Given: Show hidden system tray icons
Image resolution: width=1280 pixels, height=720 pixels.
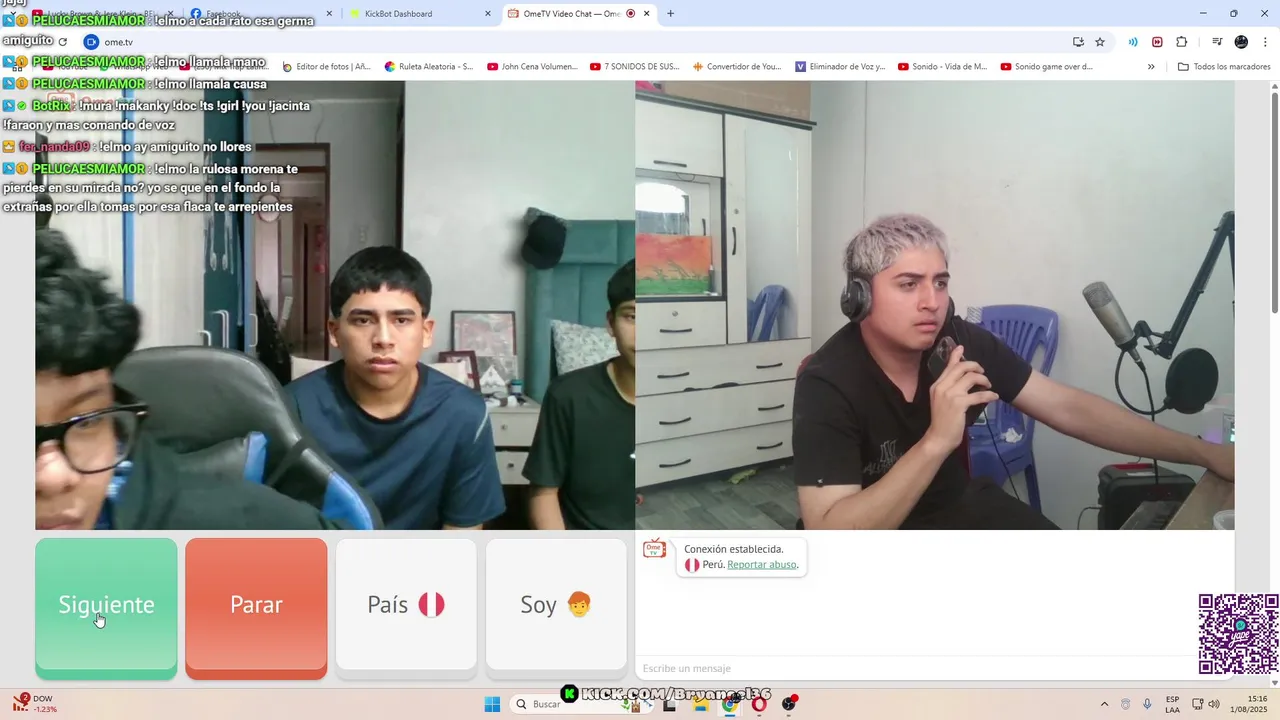Looking at the screenshot, I should click(x=1104, y=704).
